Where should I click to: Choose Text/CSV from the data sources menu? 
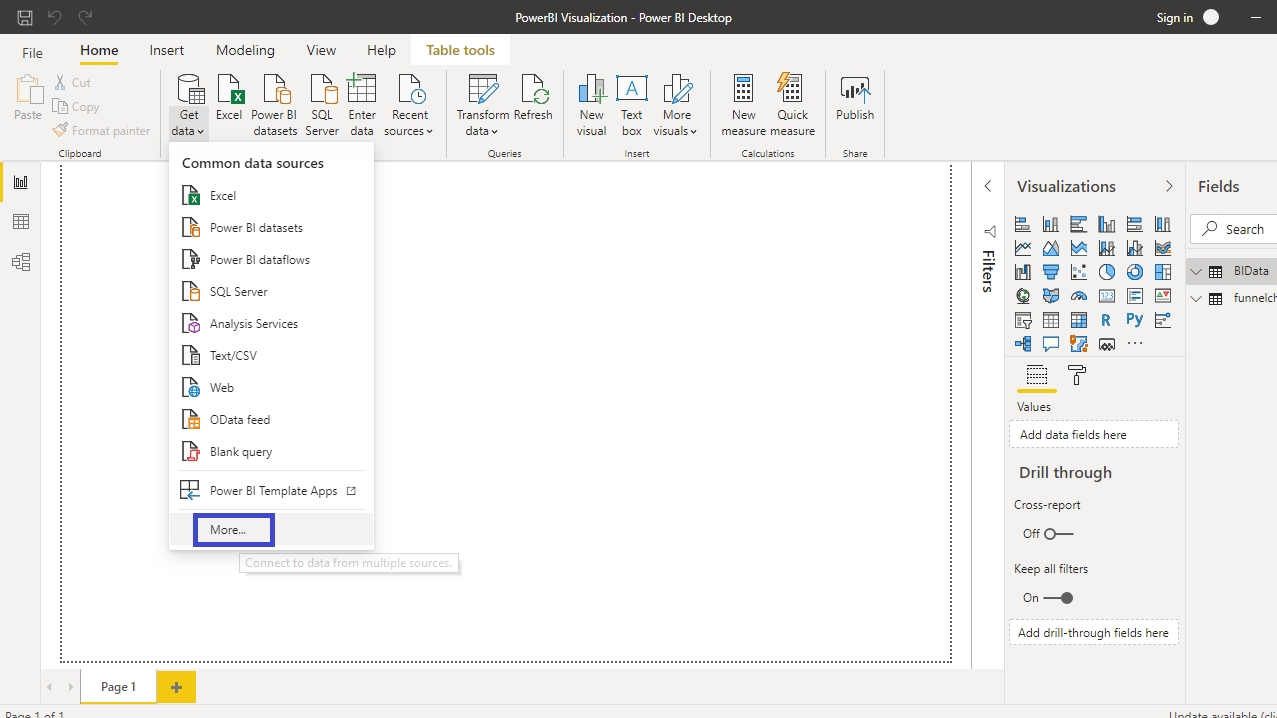233,356
